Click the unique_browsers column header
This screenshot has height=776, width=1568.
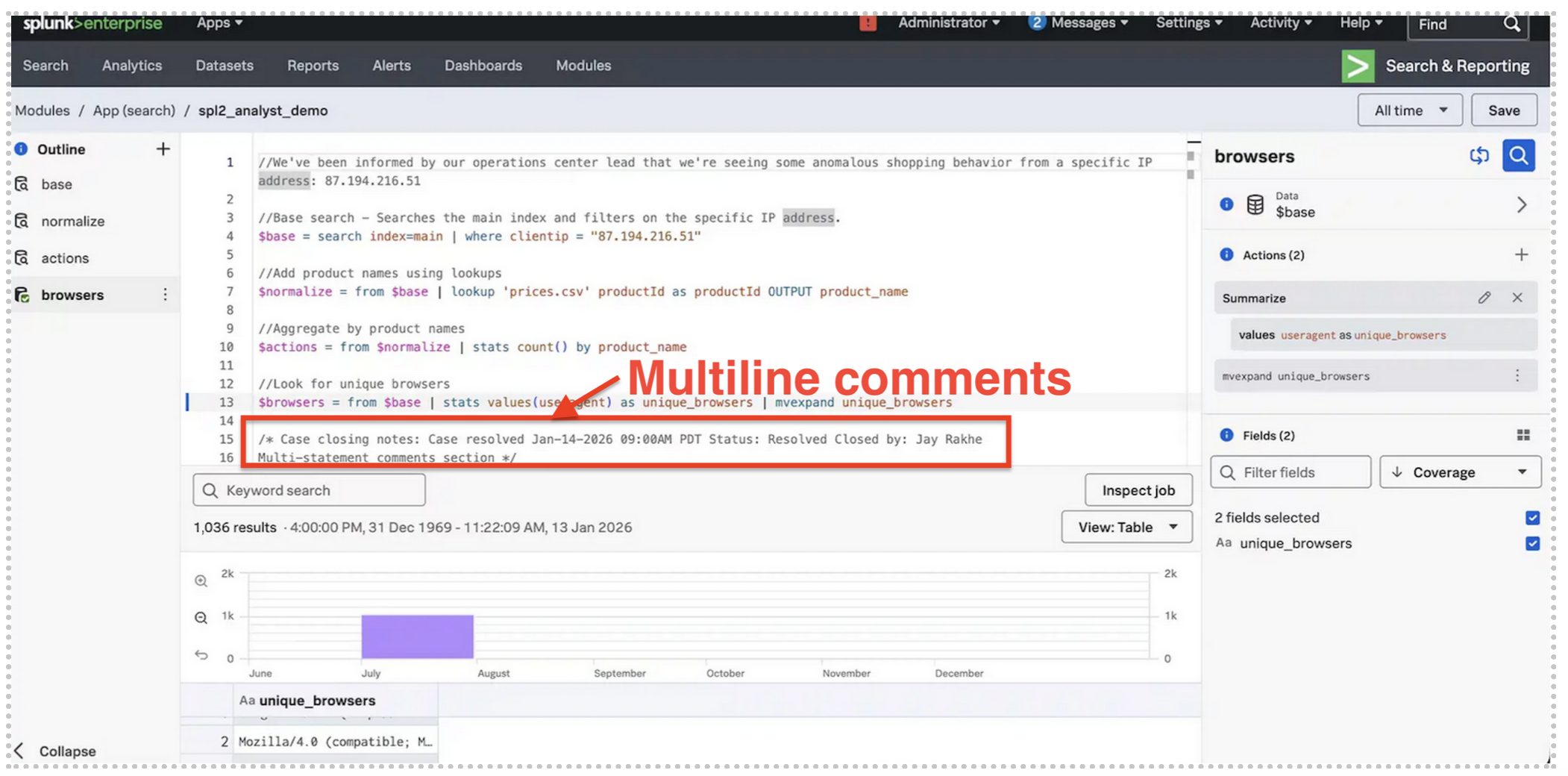tap(335, 700)
